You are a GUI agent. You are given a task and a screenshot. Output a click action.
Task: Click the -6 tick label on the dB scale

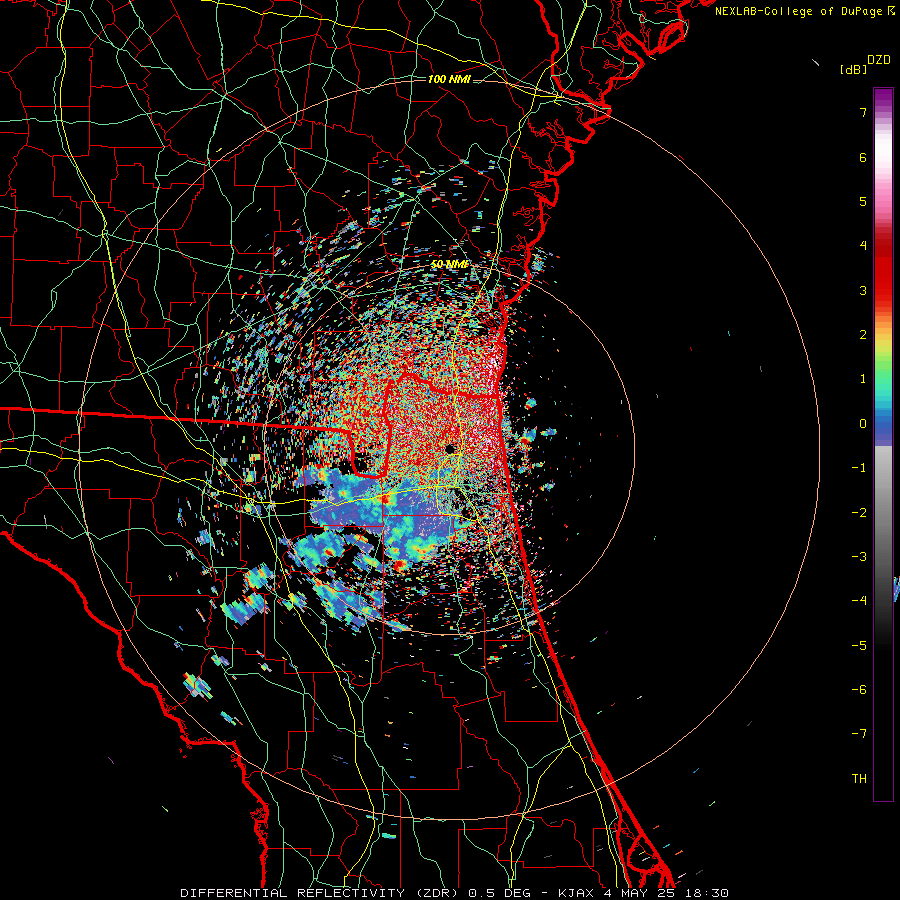(859, 690)
